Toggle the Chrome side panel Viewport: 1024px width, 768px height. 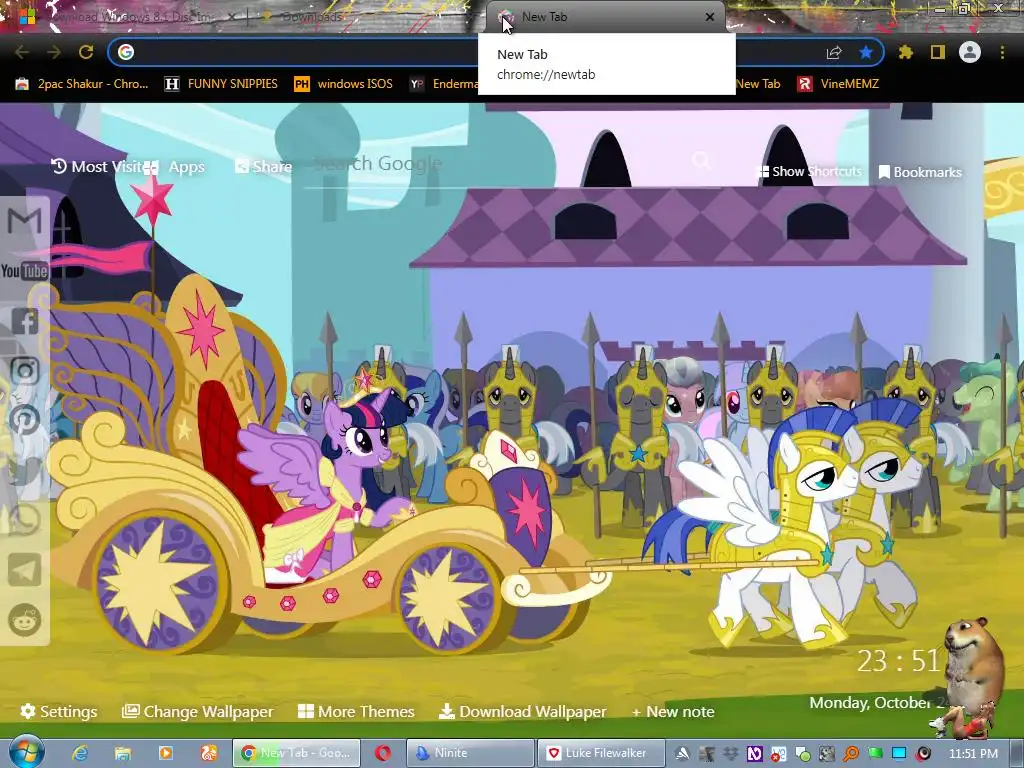pyautogui.click(x=938, y=52)
